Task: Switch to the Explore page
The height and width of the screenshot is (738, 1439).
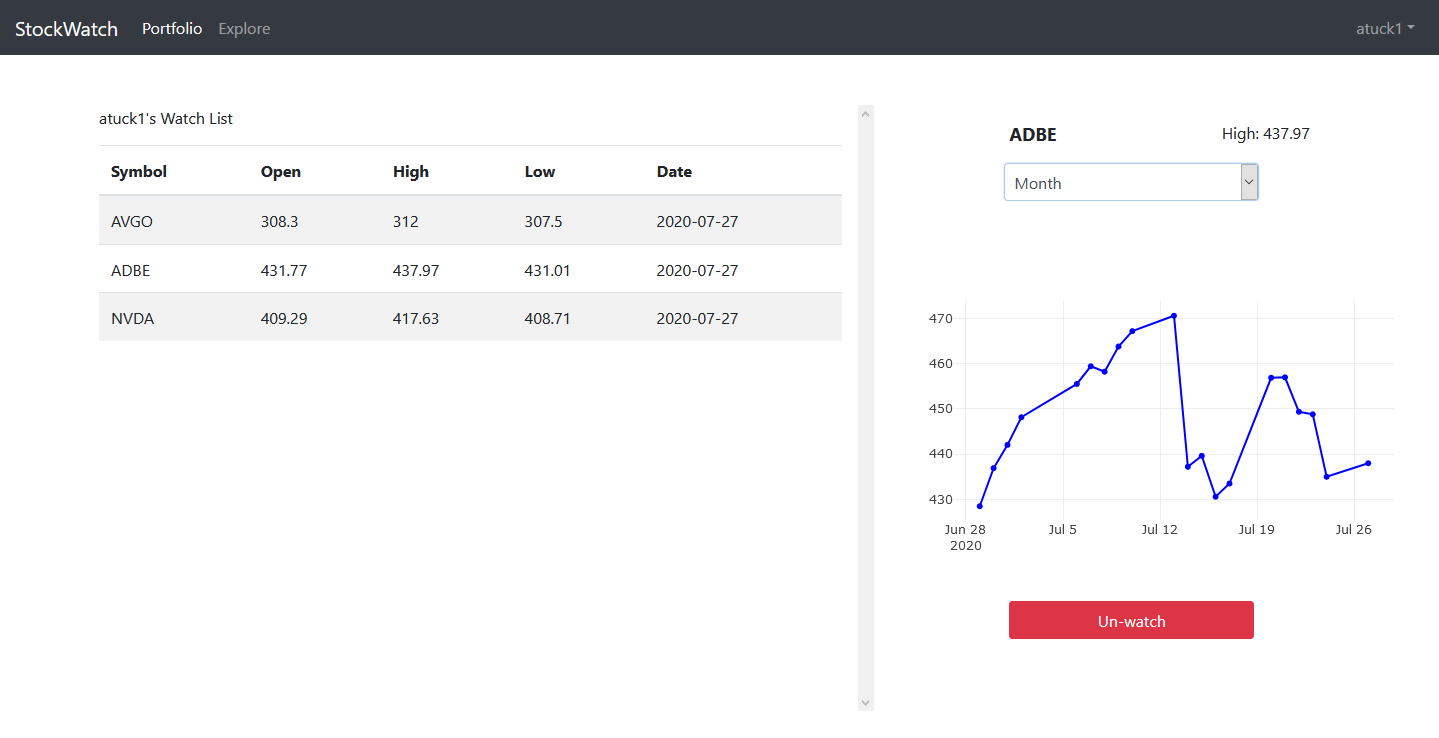Action: 244,28
